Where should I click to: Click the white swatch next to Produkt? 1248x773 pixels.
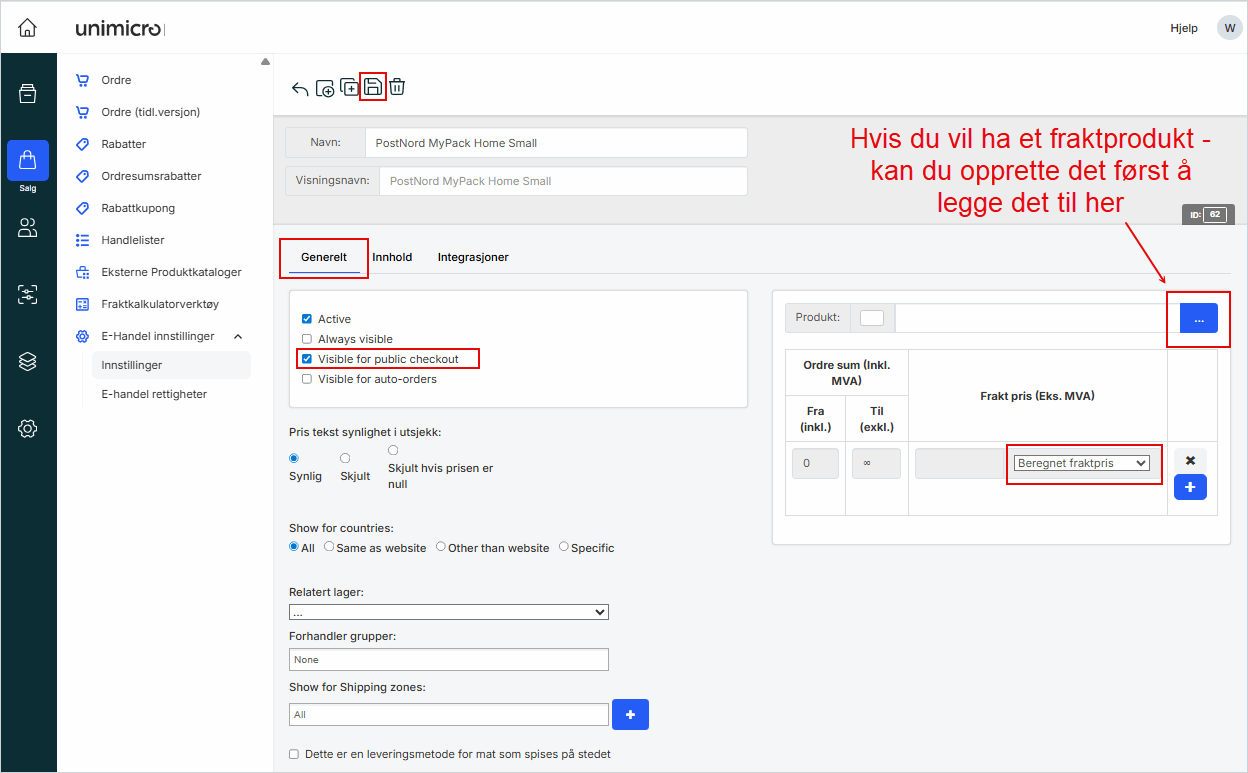pyautogui.click(x=872, y=318)
